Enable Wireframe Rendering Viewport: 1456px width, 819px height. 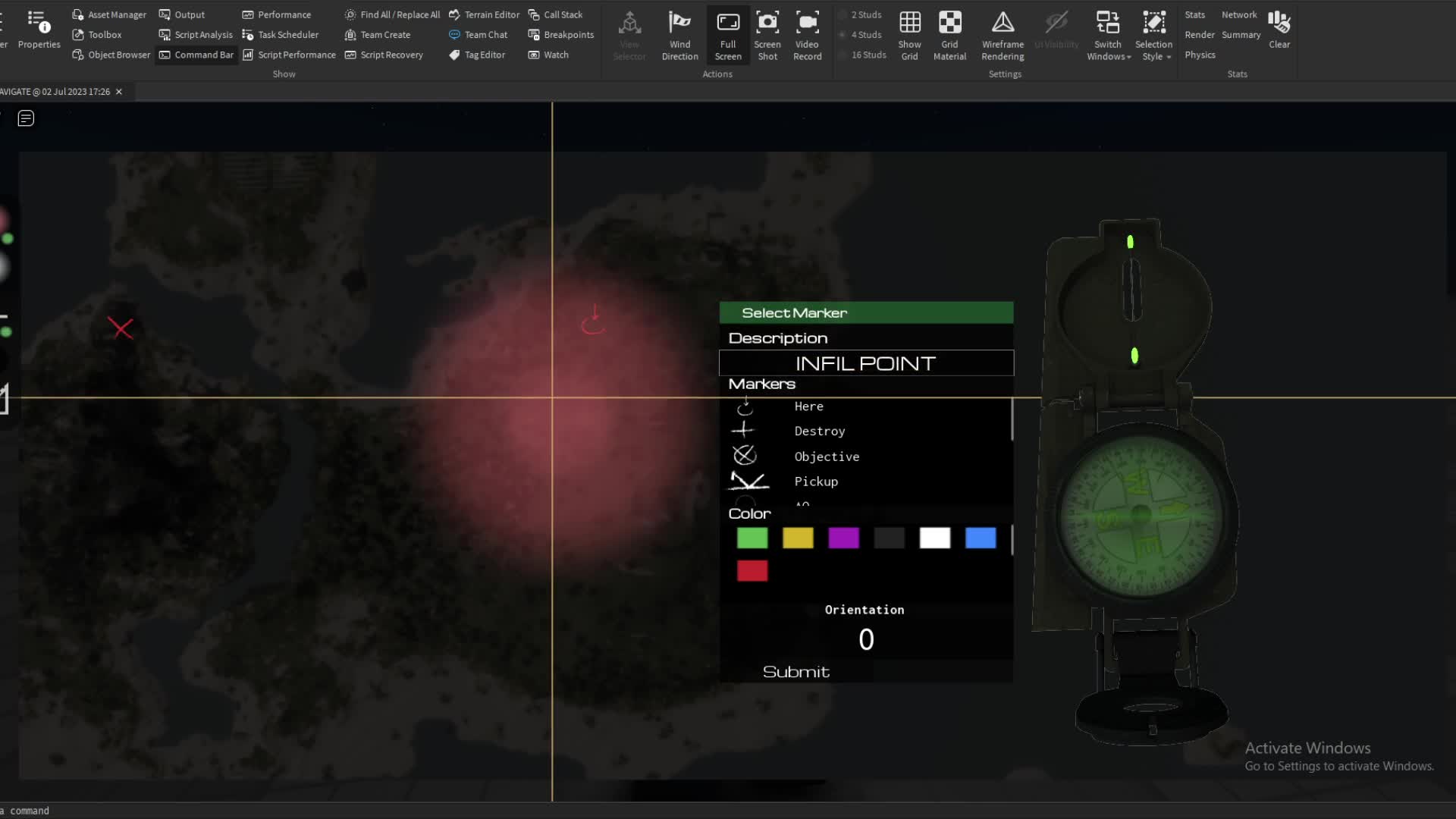click(x=1003, y=34)
